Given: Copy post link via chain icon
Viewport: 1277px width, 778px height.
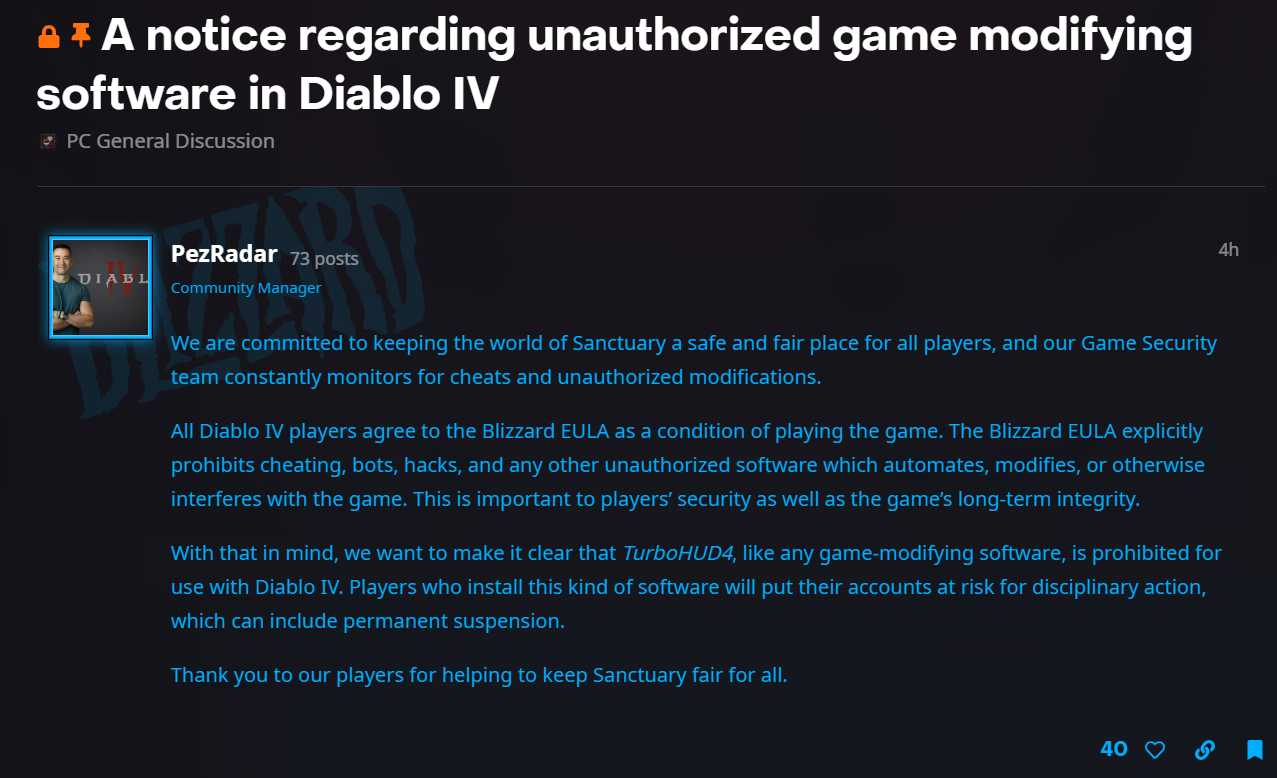Looking at the screenshot, I should tap(1205, 749).
